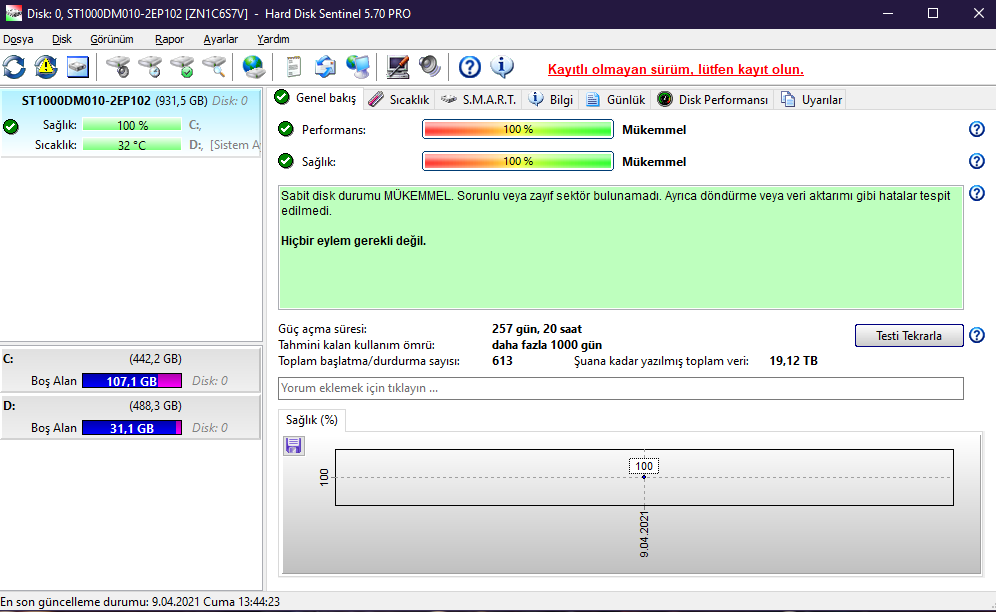The width and height of the screenshot is (996, 612).
Task: Click the D: partition label
Action: tap(9, 406)
